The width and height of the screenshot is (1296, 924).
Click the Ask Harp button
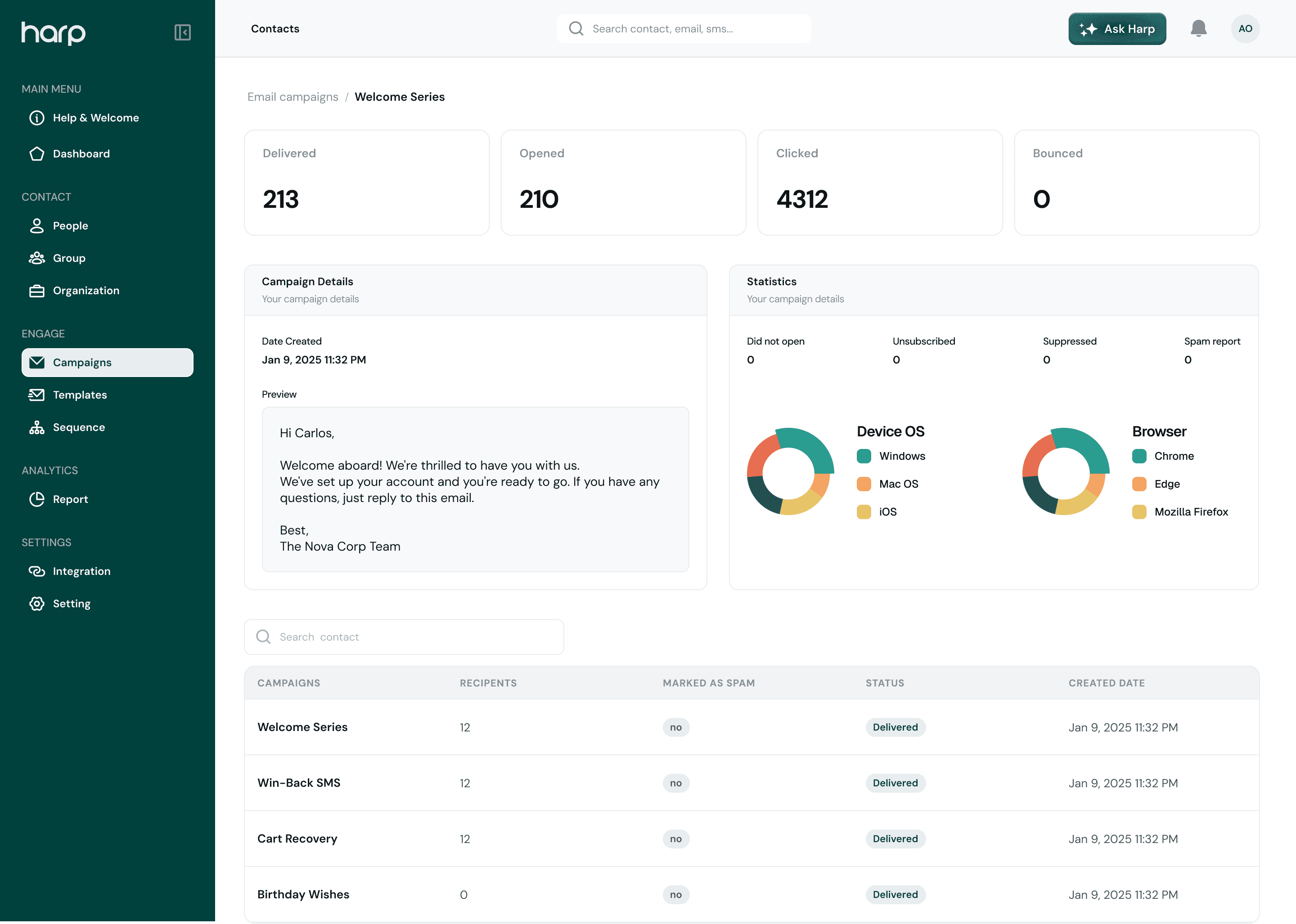pyautogui.click(x=1117, y=28)
